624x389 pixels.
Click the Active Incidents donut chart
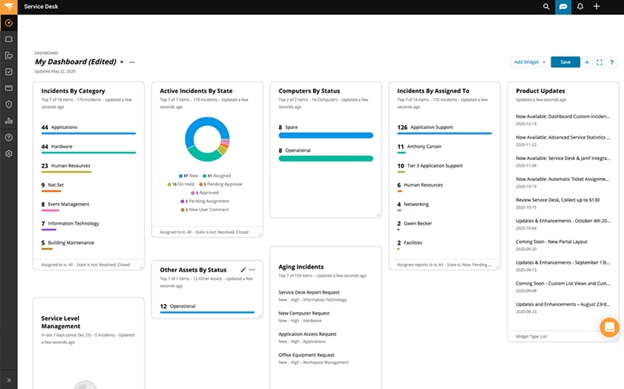pos(207,139)
